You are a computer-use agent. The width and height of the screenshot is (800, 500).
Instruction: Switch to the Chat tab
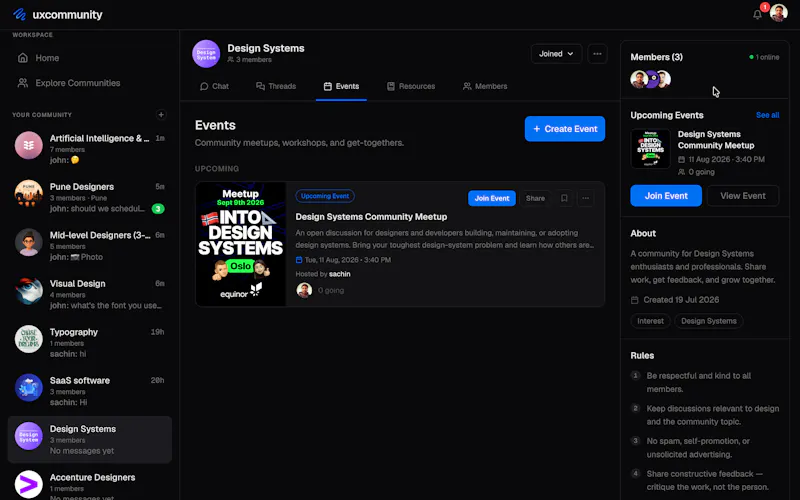pyautogui.click(x=214, y=86)
